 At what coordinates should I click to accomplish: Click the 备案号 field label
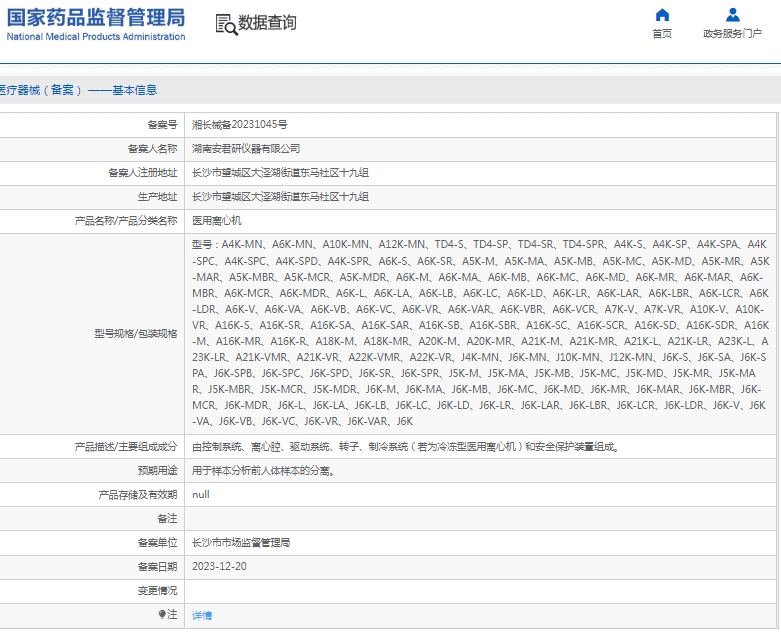(162, 125)
